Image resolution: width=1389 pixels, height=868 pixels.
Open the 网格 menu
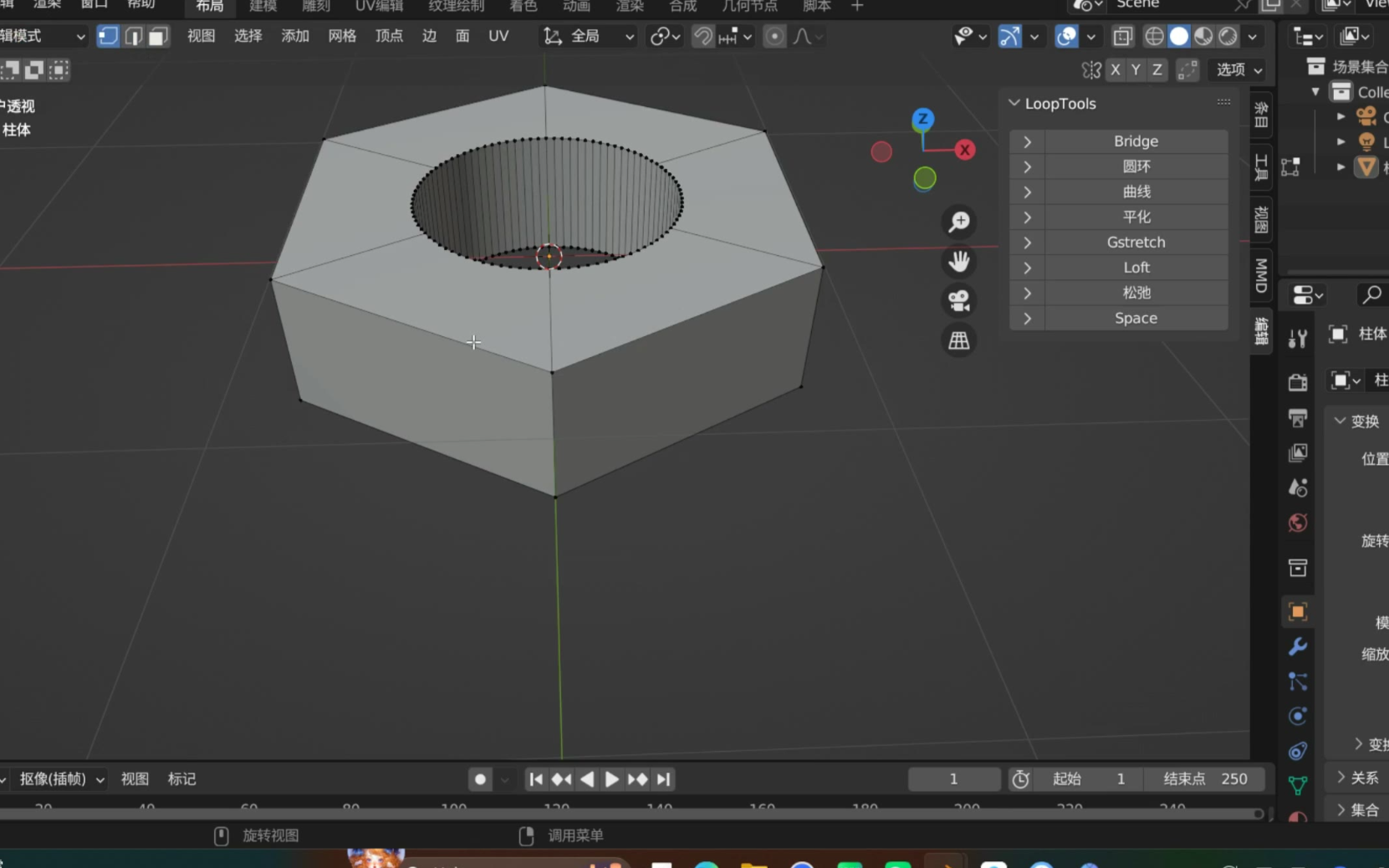342,36
